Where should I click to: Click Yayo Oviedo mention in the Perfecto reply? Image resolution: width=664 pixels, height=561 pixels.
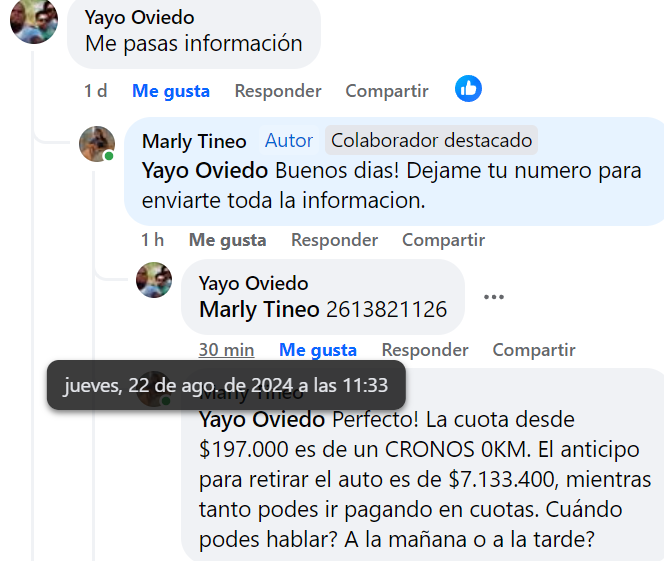pyautogui.click(x=262, y=420)
